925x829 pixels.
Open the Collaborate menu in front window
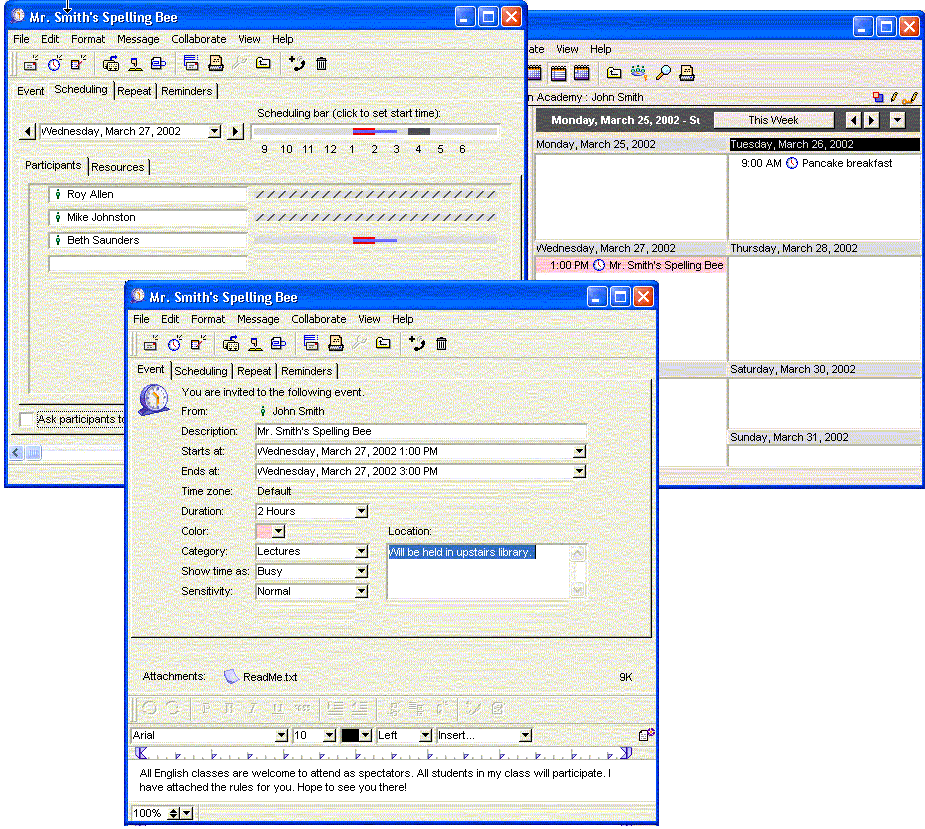318,319
